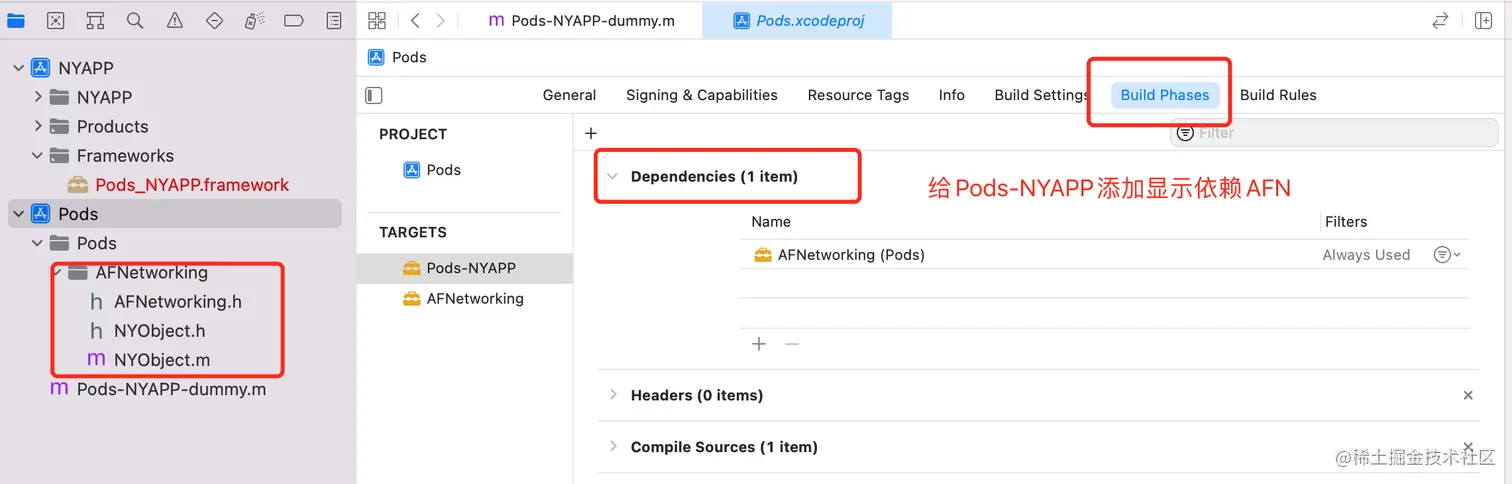The height and width of the screenshot is (484, 1512).
Task: Switch to the Build Settings tab
Action: coord(1040,95)
